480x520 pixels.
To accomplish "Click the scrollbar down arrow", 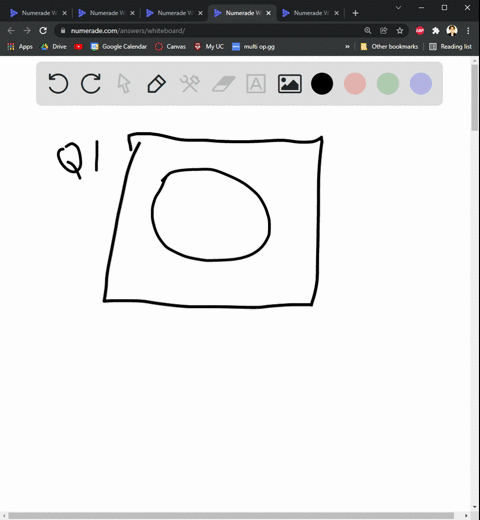I will pos(475,507).
